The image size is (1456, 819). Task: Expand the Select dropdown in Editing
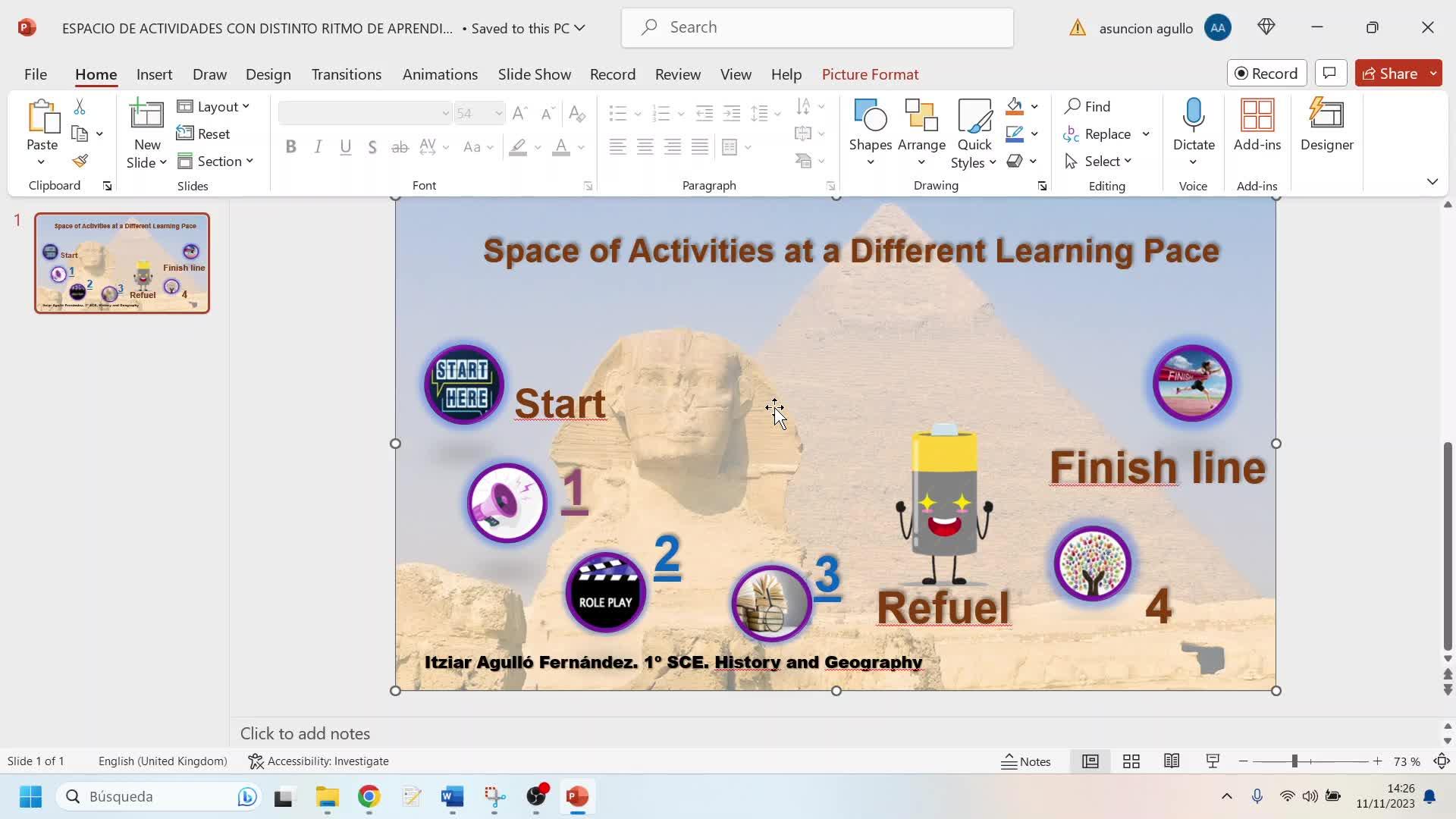coord(1099,162)
